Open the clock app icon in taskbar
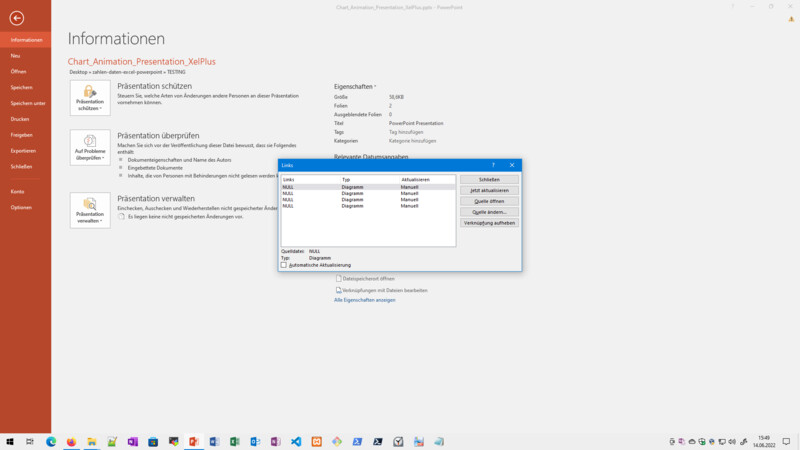This screenshot has width=800, height=450. click(x=398, y=441)
